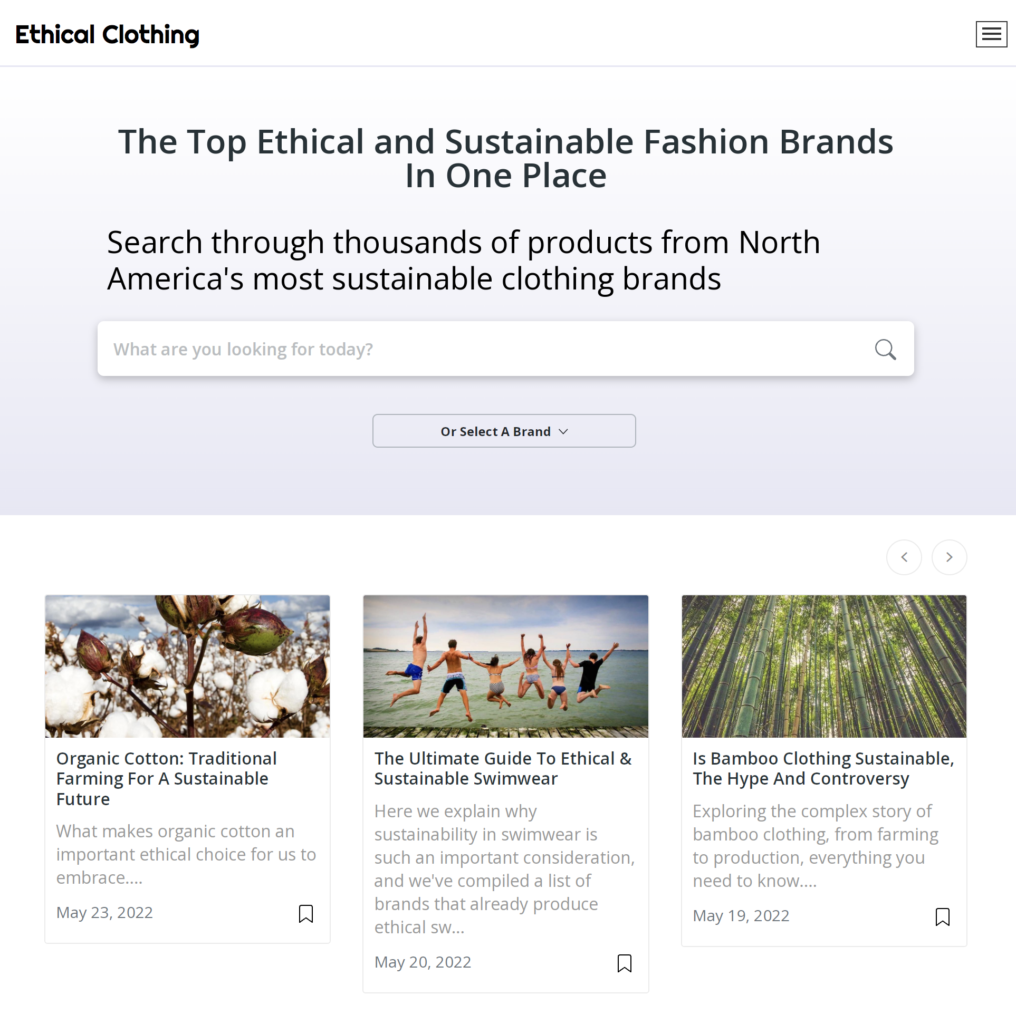Click the bamboo article excerpt text
1016x1024 pixels.
pyautogui.click(x=816, y=846)
